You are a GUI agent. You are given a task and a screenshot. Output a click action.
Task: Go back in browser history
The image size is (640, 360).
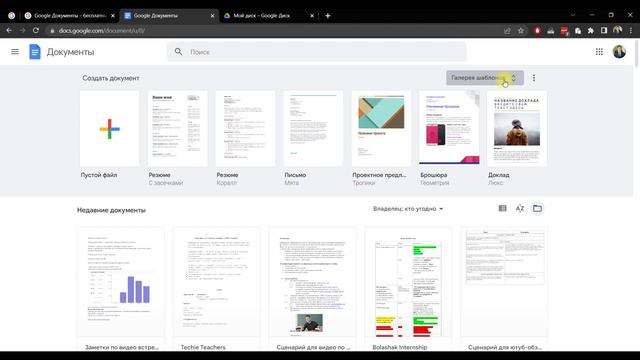pos(9,31)
